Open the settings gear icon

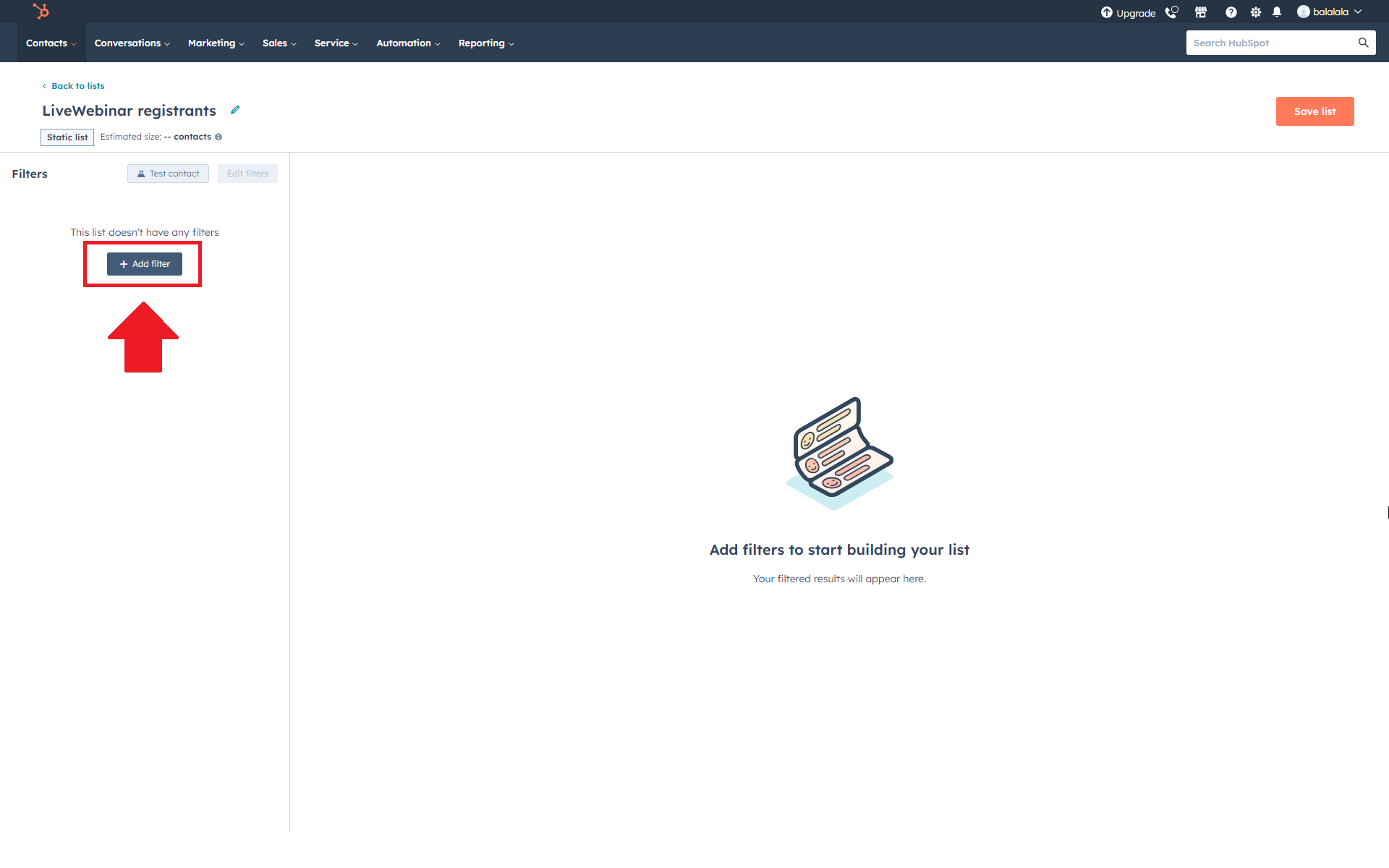click(x=1255, y=12)
